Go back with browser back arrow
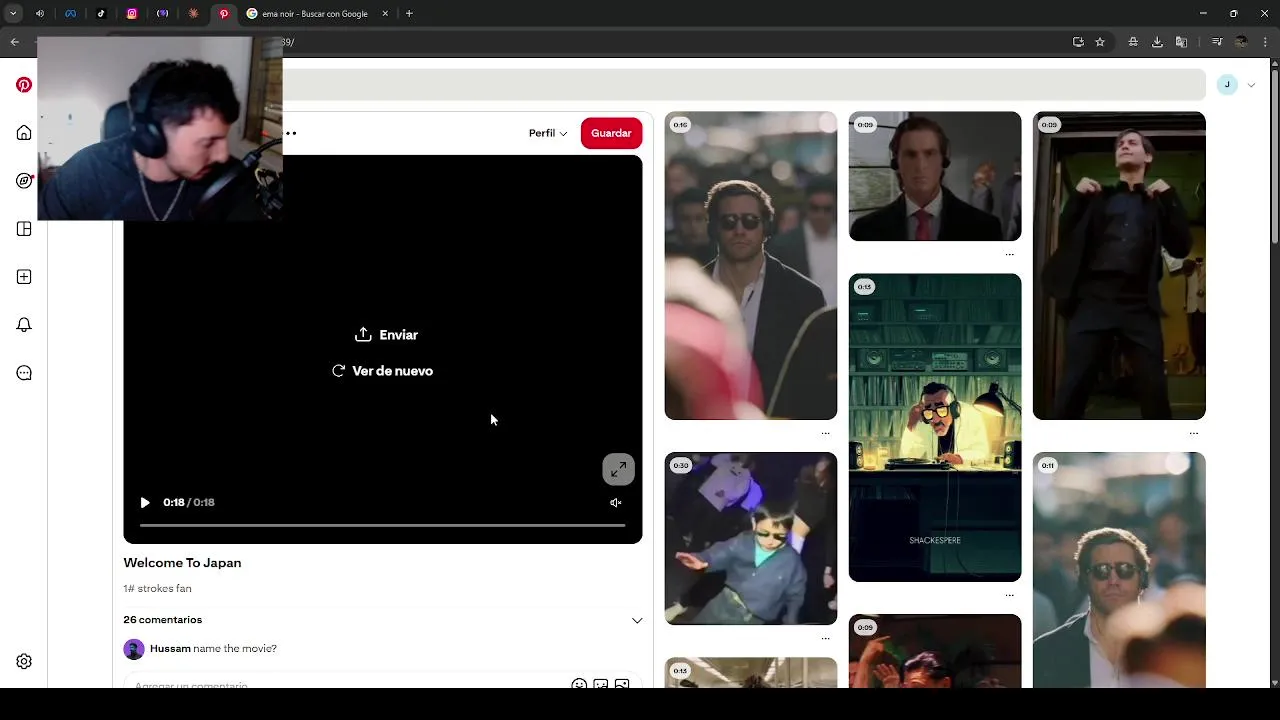Image resolution: width=1280 pixels, height=720 pixels. [x=14, y=42]
